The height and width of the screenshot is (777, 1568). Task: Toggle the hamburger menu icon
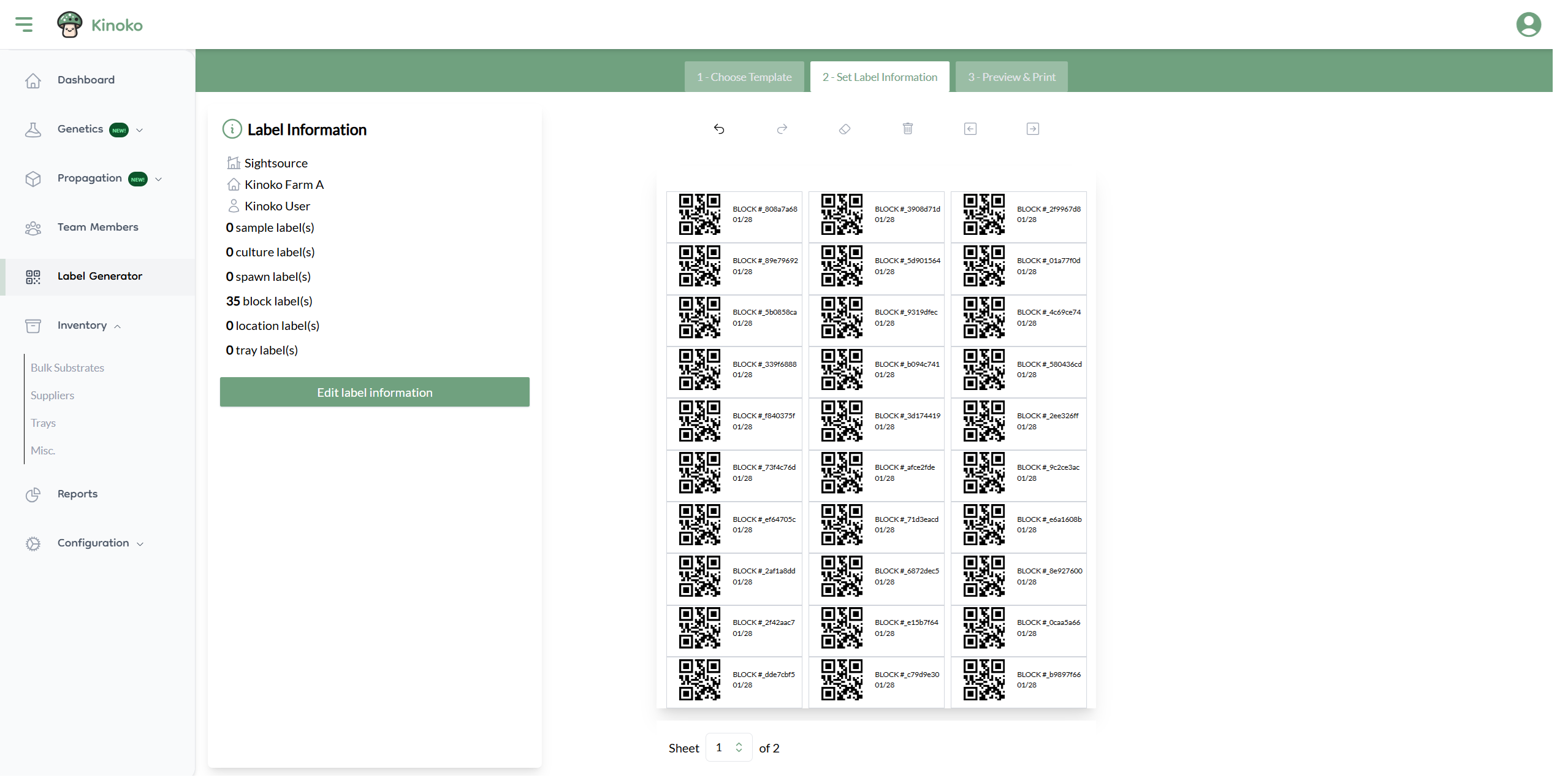(x=24, y=25)
